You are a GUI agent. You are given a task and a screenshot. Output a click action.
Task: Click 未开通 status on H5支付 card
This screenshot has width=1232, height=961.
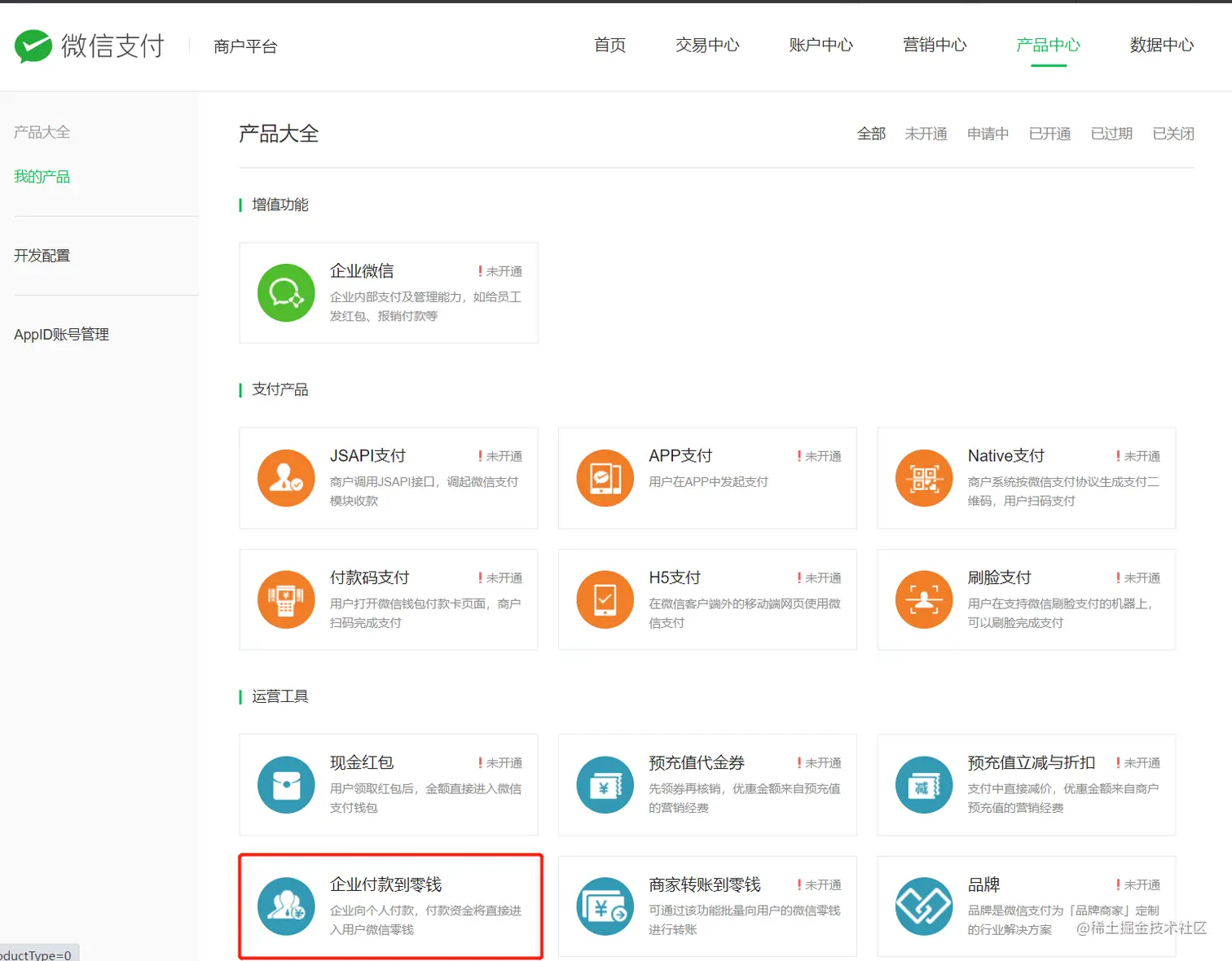coord(819,578)
